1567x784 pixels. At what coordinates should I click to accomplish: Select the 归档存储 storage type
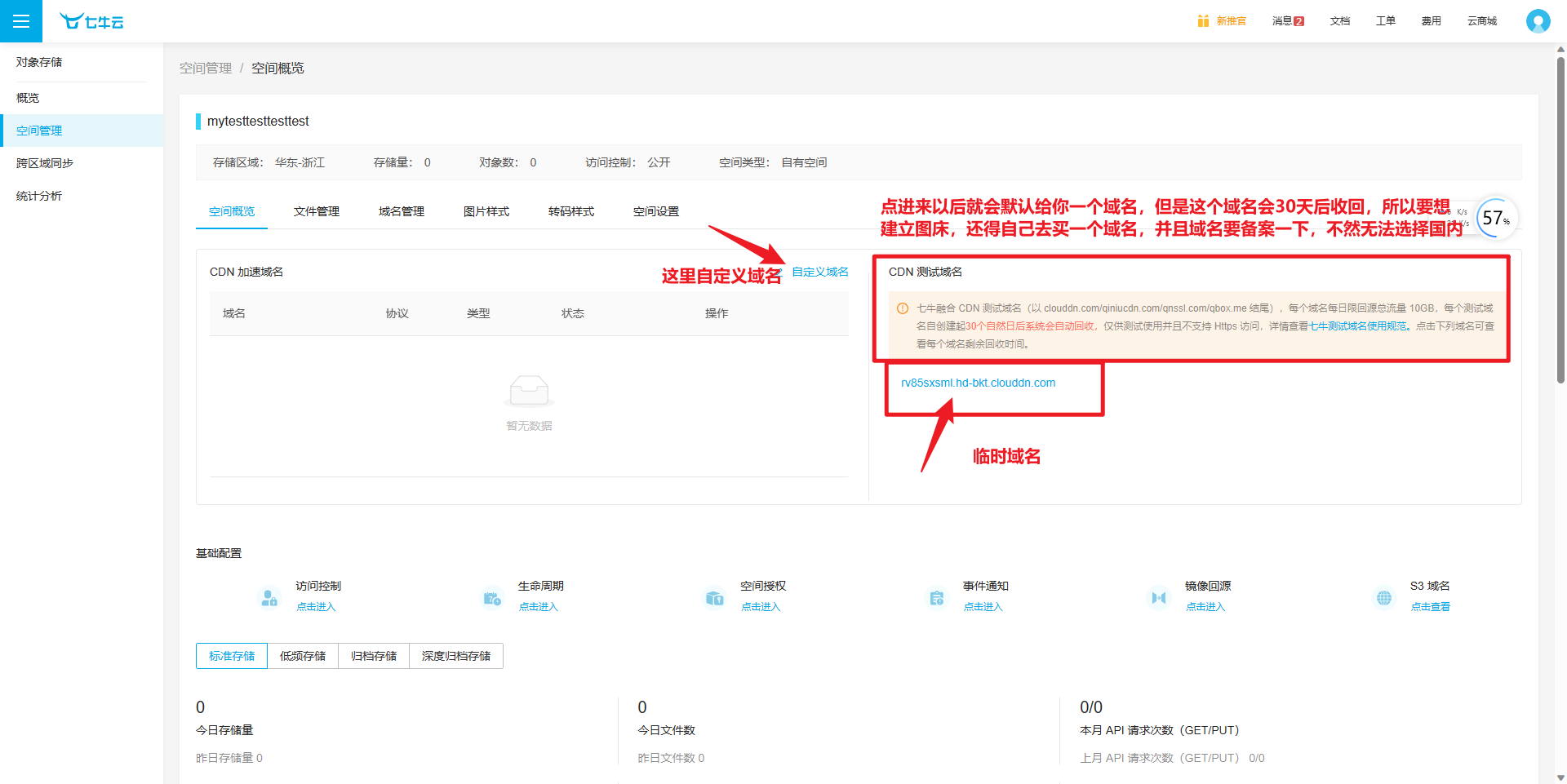point(374,656)
